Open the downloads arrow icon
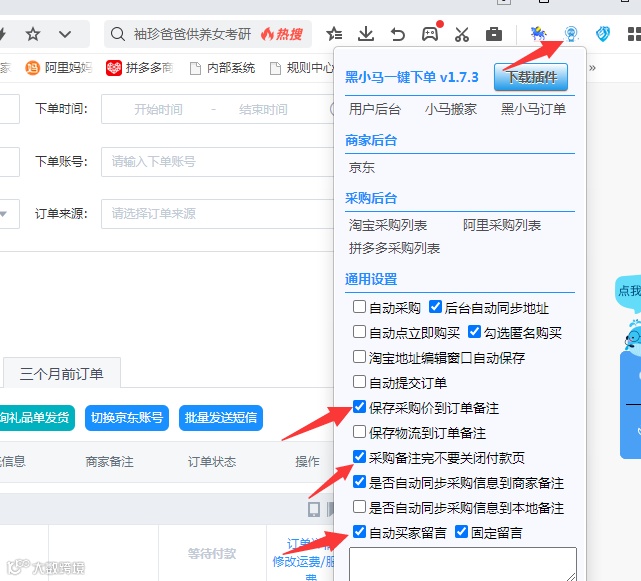This screenshot has height=581, width=641. click(x=366, y=34)
